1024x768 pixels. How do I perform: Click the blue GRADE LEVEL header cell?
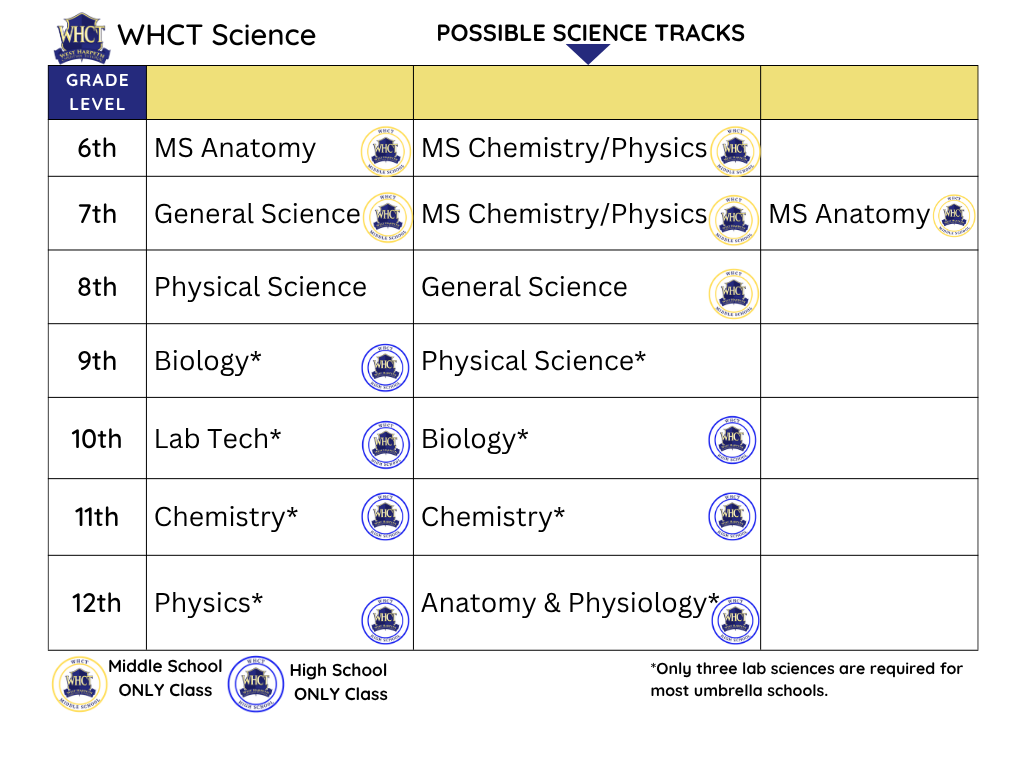[97, 92]
